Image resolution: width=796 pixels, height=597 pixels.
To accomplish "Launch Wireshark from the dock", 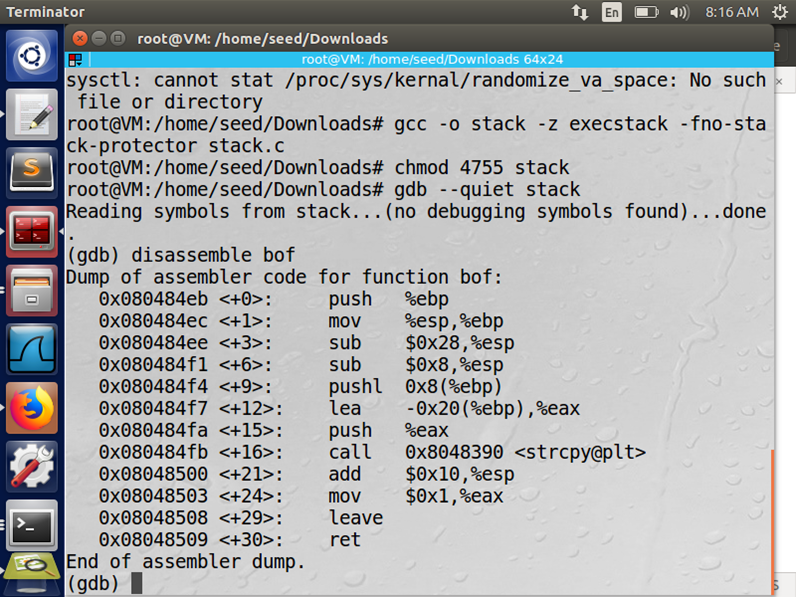I will [31, 349].
